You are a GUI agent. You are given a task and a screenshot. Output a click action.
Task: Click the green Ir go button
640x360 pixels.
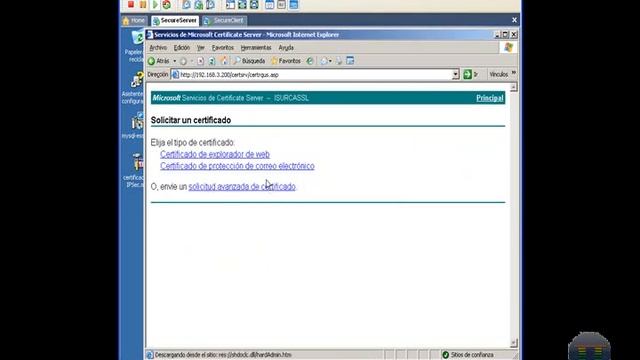(x=471, y=74)
